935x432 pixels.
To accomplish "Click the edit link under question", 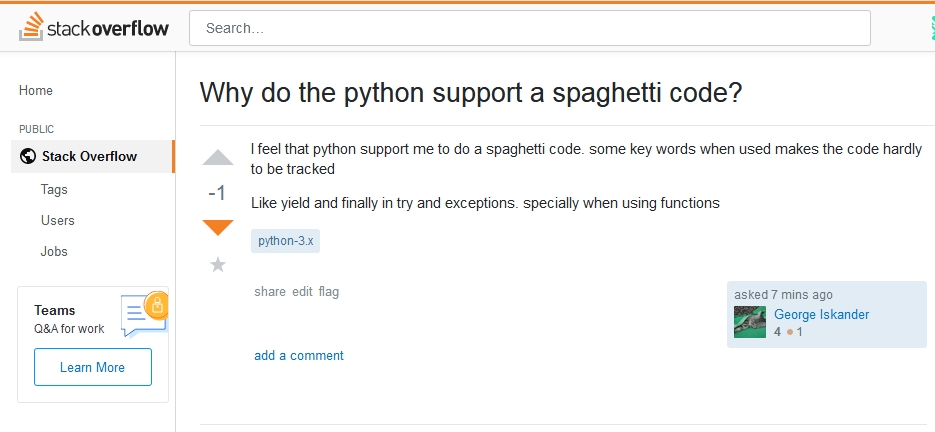I will click(x=302, y=292).
